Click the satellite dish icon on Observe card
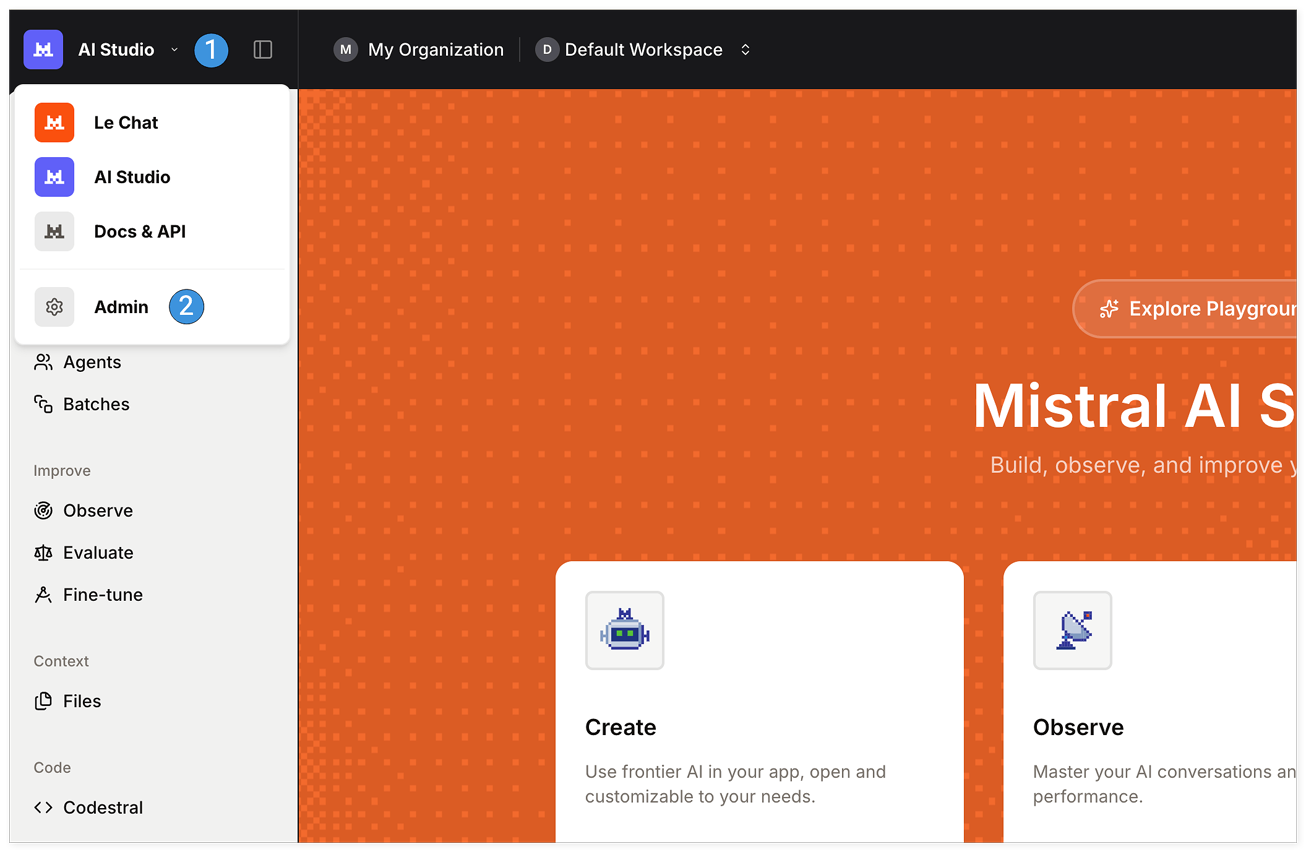Viewport: 1306px width, 852px height. tap(1073, 631)
